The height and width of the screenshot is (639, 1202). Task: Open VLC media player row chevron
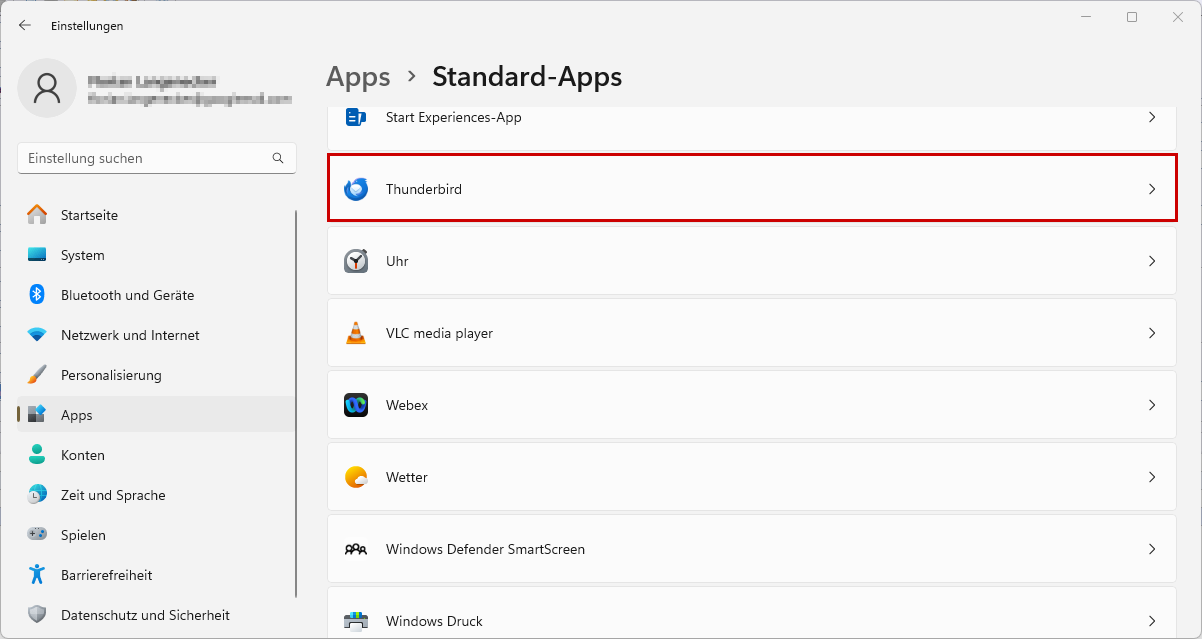tap(1152, 333)
